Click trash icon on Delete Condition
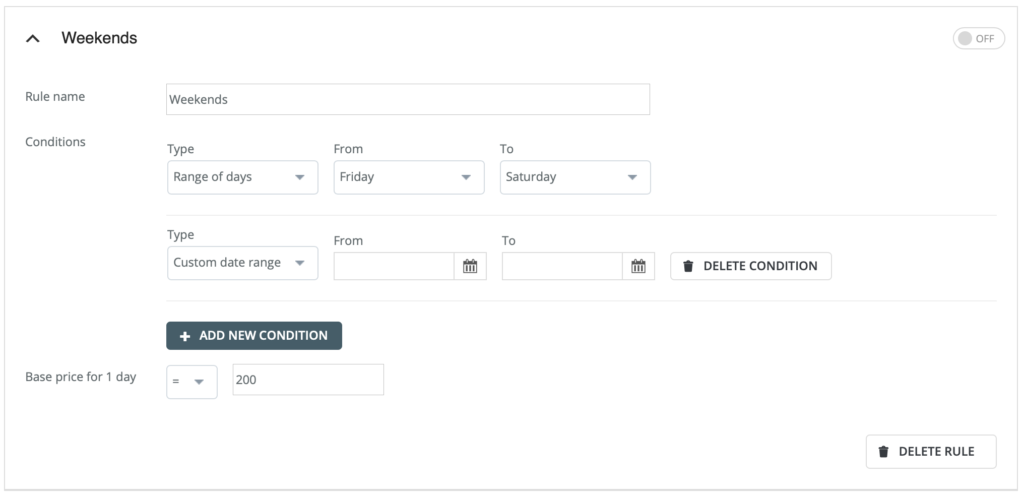 [x=688, y=266]
